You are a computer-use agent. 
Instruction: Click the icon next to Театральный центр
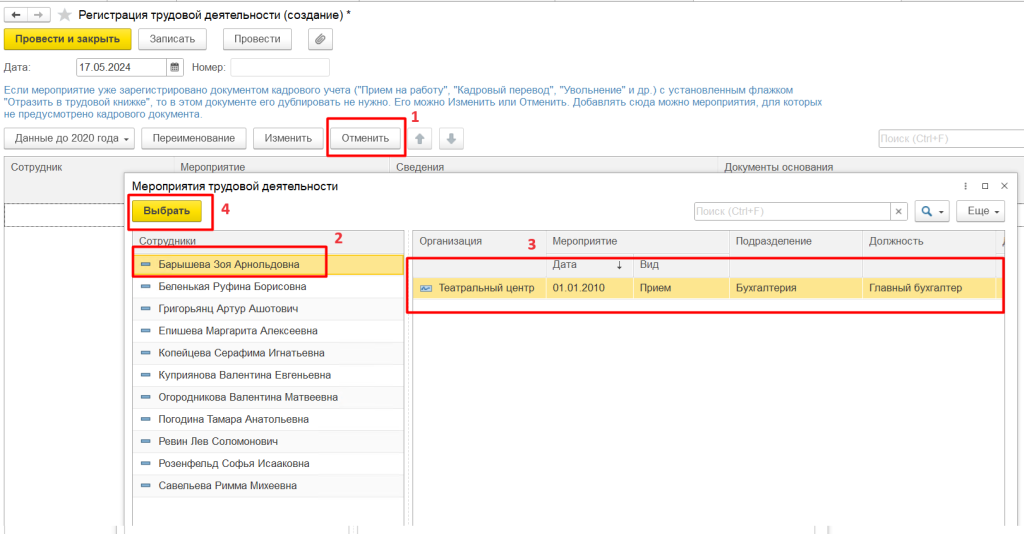click(426, 288)
